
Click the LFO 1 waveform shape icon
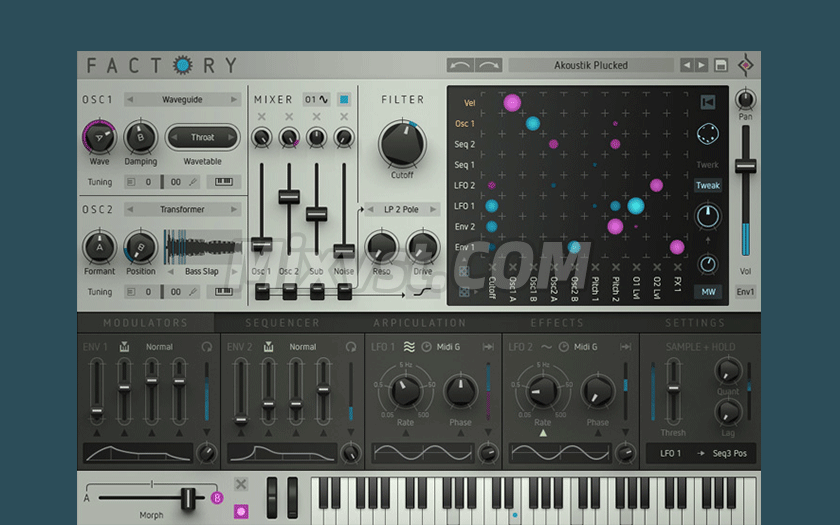pyautogui.click(x=409, y=347)
